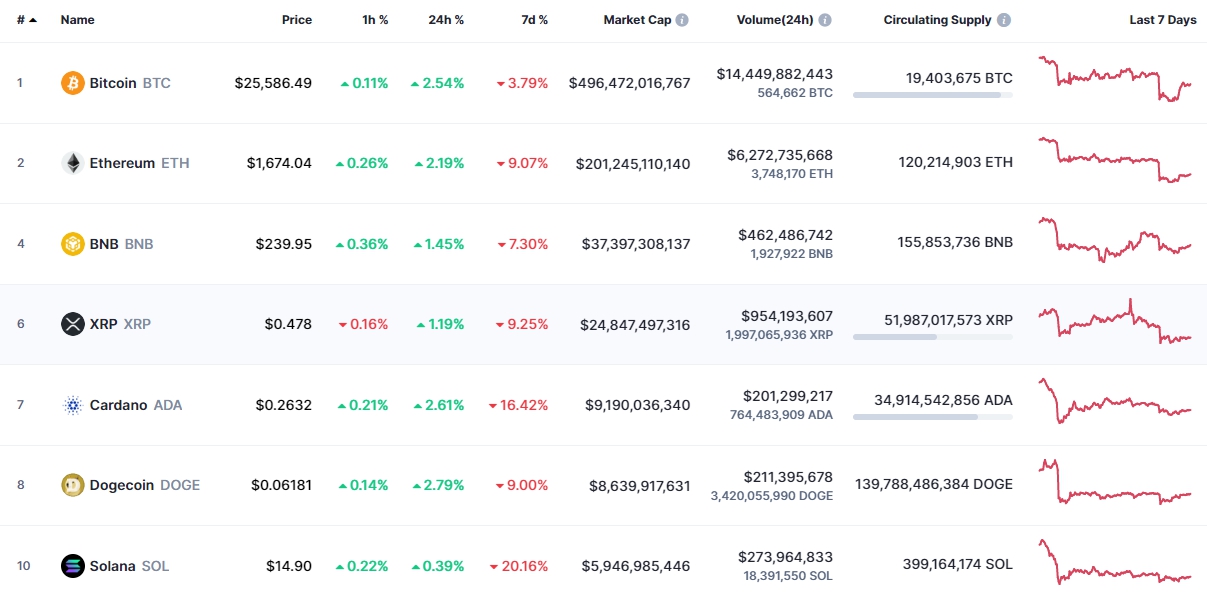Click the XRP logo icon
This screenshot has width=1207, height=600.
tap(72, 324)
